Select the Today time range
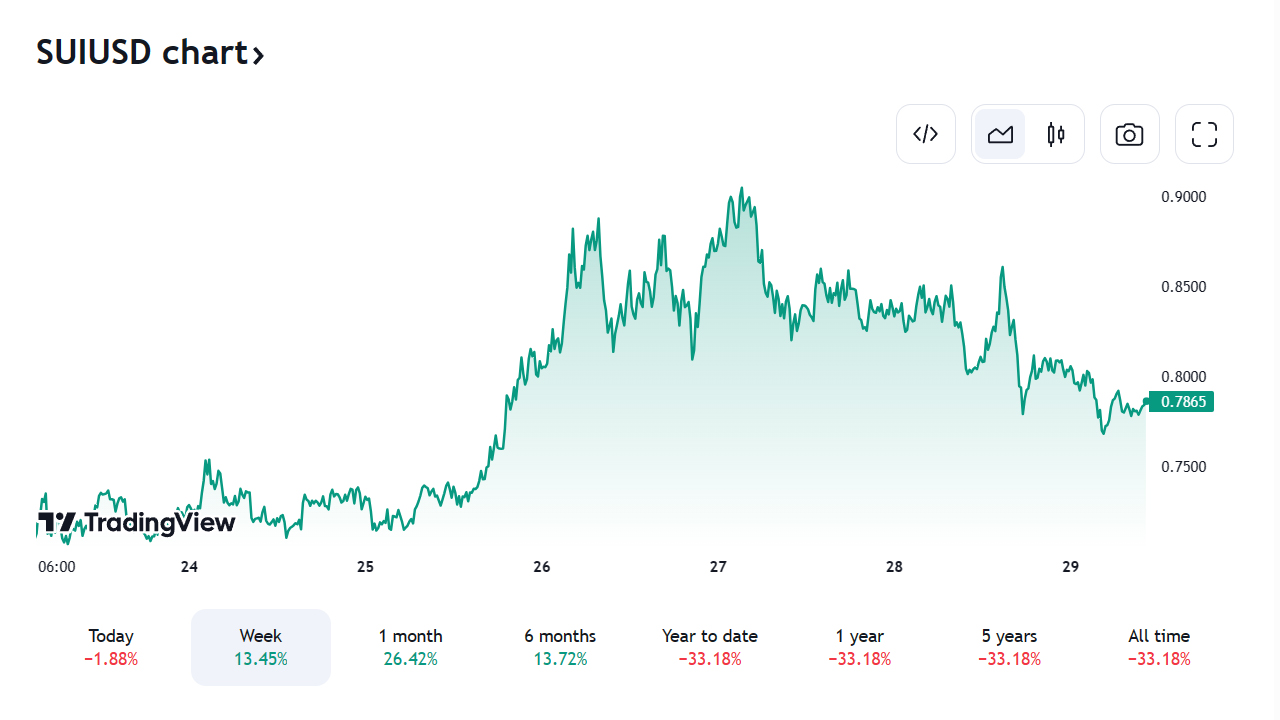The width and height of the screenshot is (1280, 720). 111,647
